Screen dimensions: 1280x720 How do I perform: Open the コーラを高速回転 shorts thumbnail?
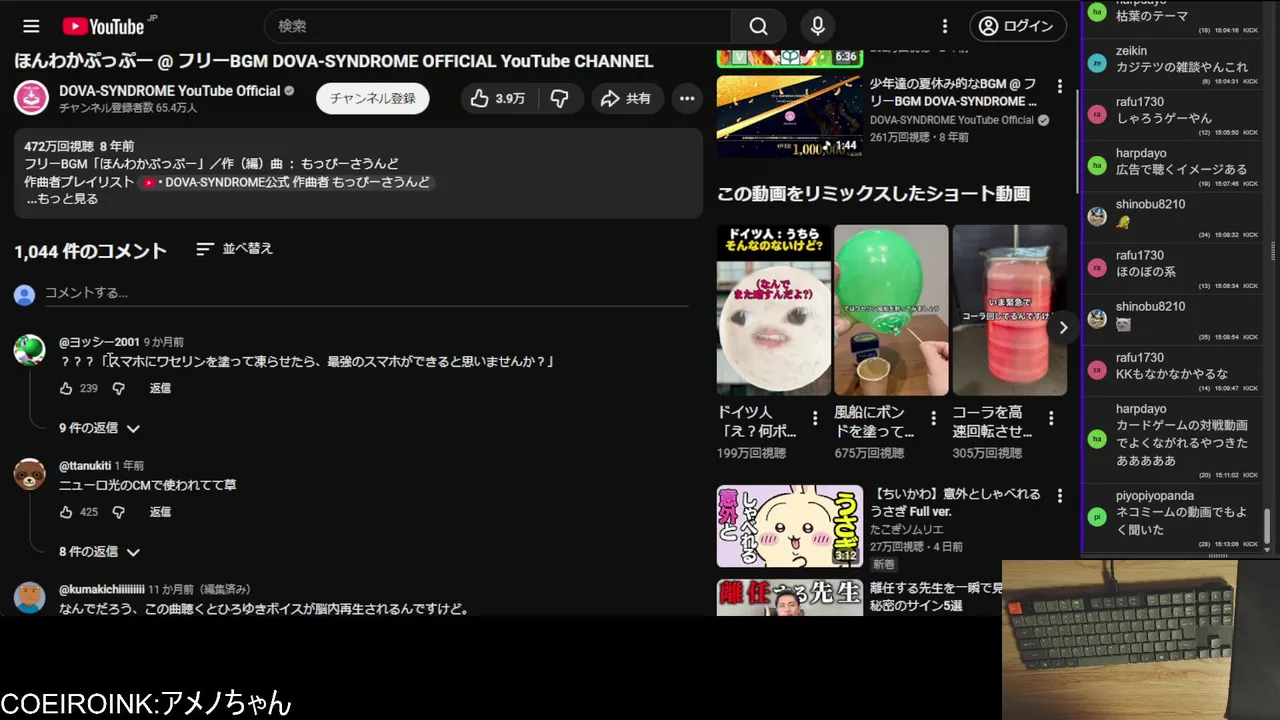[1009, 310]
